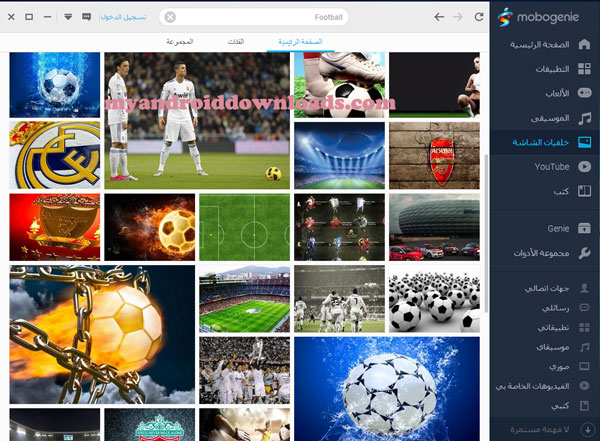
Task: Open the My Videos play icon
Action: tap(584, 386)
